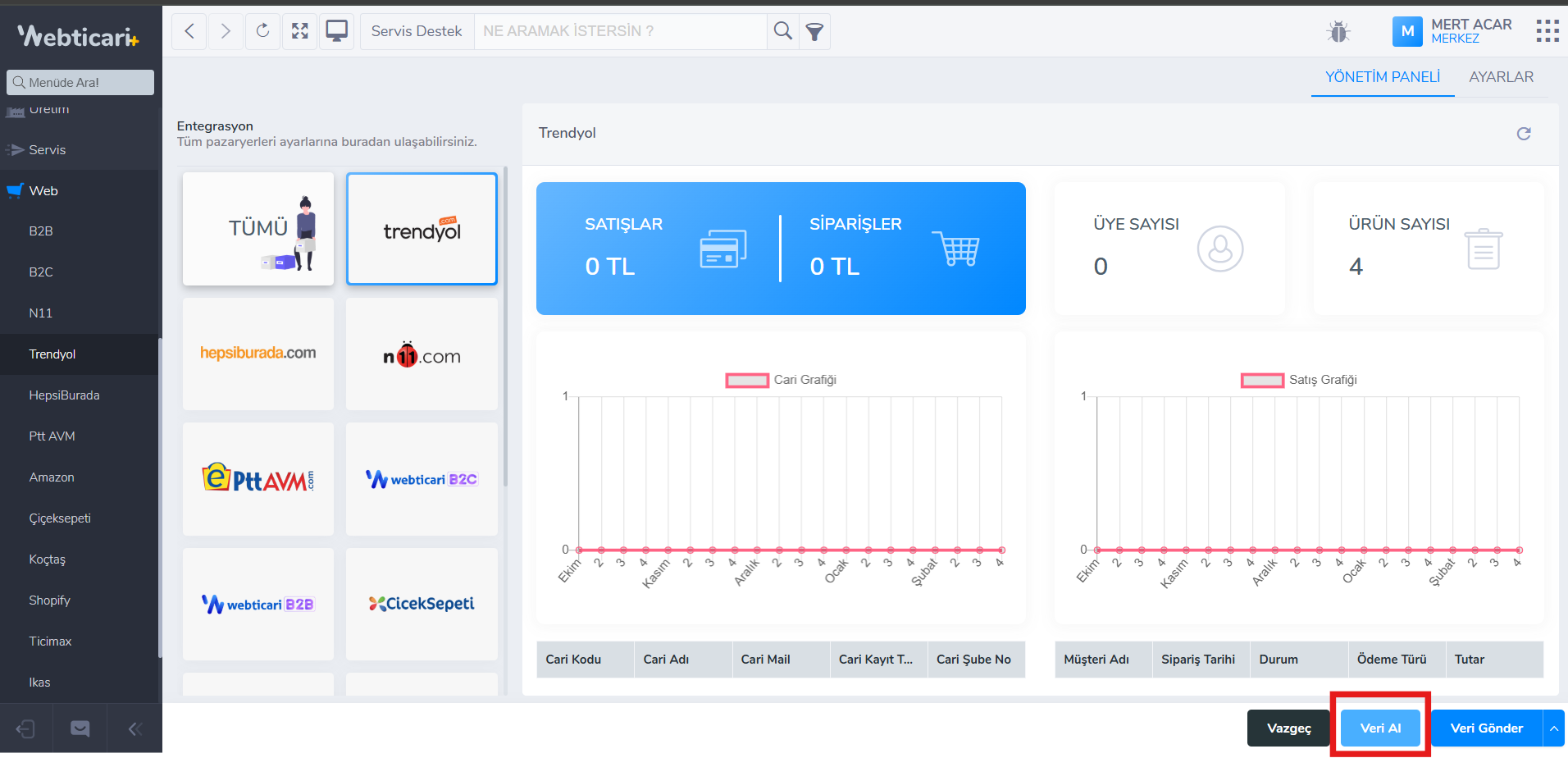1568x758 pixels.
Task: Open the apps grid icon
Action: (1547, 31)
